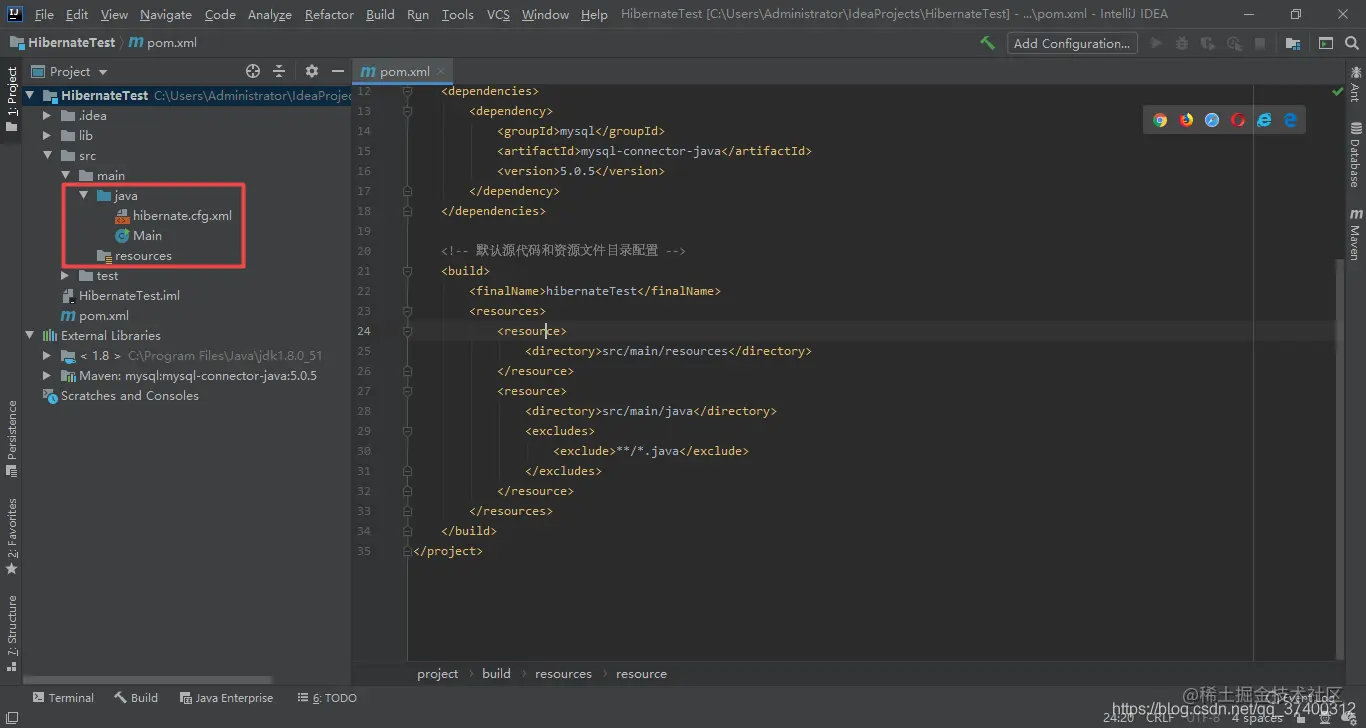The image size is (1366, 728).
Task: Click the Run play icon in toolbar
Action: [1156, 43]
